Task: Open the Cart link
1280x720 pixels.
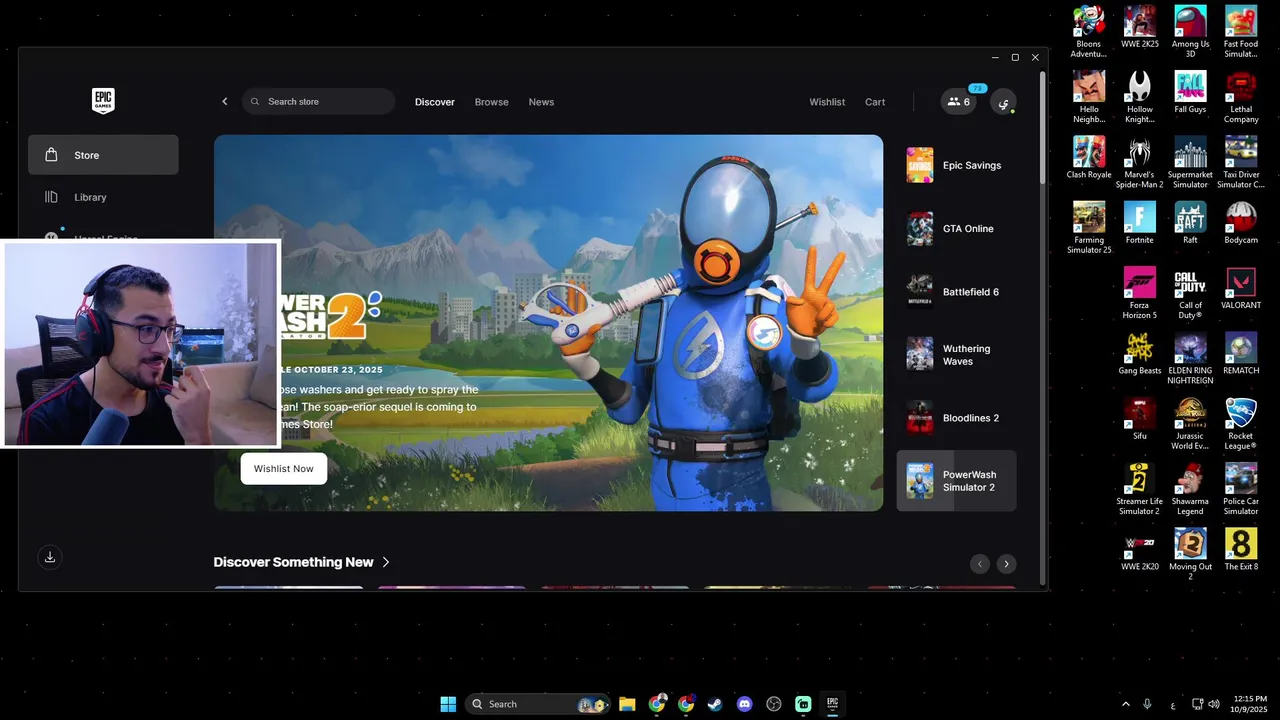Action: (x=875, y=102)
